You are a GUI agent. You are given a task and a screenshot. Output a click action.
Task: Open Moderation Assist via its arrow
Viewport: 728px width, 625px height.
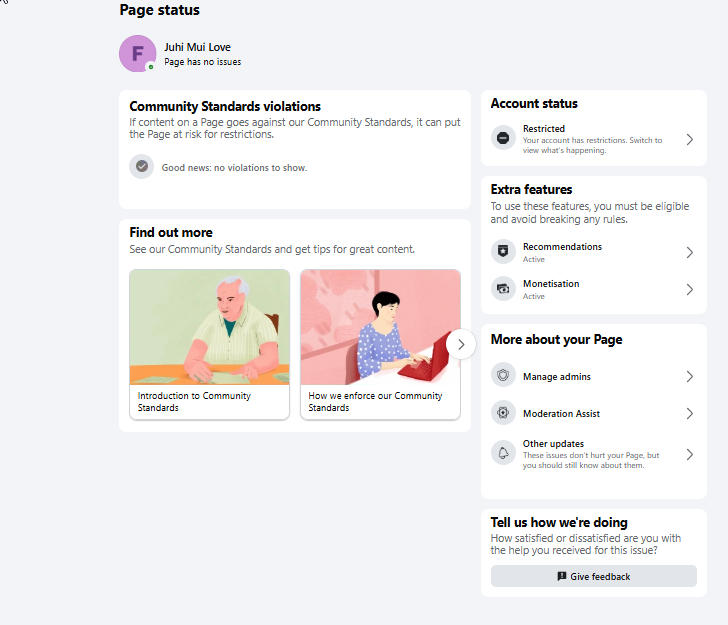click(x=689, y=413)
